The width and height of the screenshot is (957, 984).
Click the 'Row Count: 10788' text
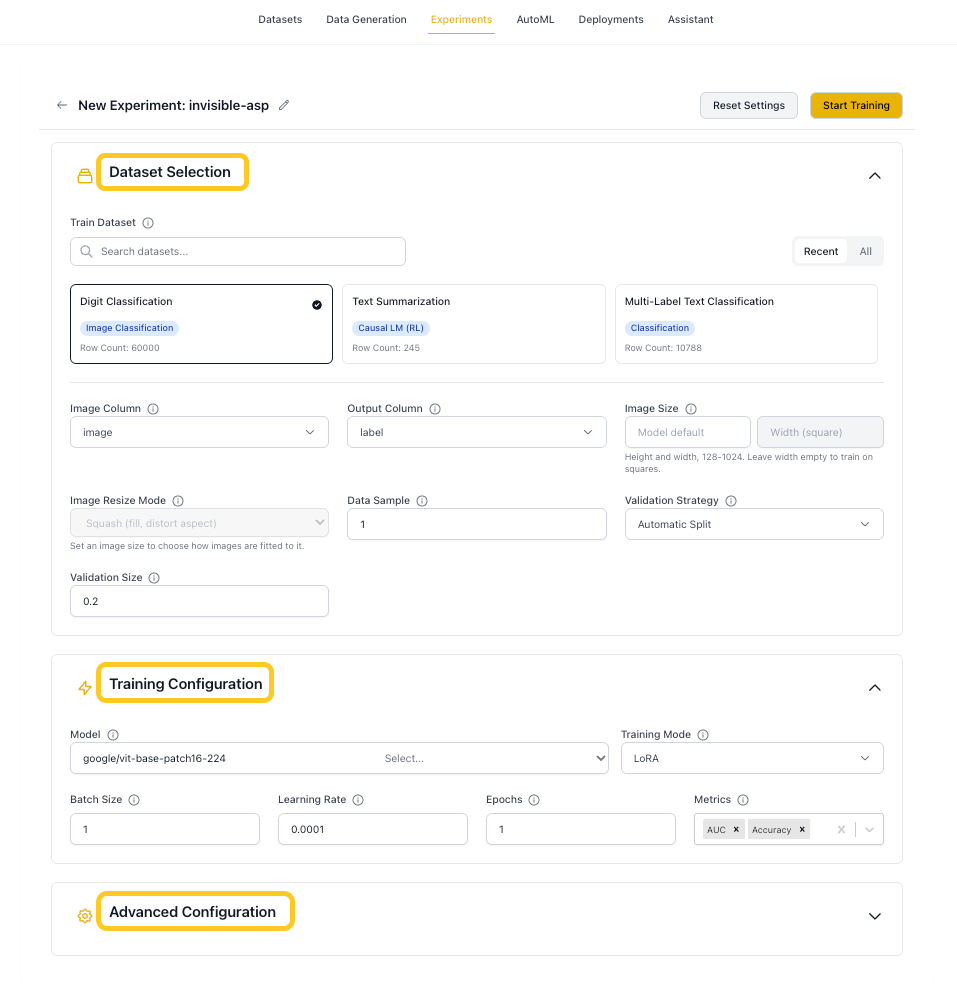point(663,348)
